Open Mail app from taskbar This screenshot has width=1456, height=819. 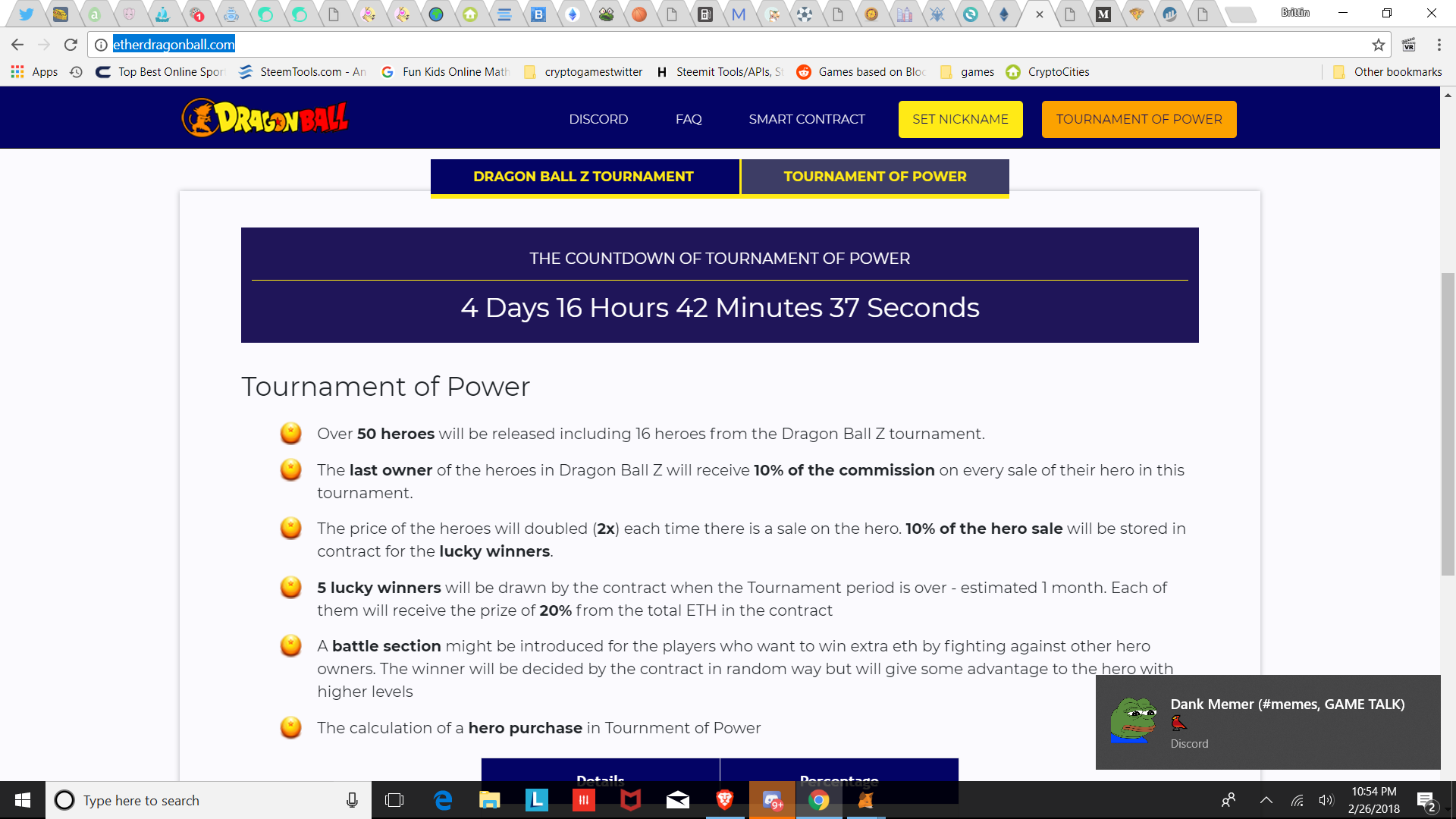point(677,800)
